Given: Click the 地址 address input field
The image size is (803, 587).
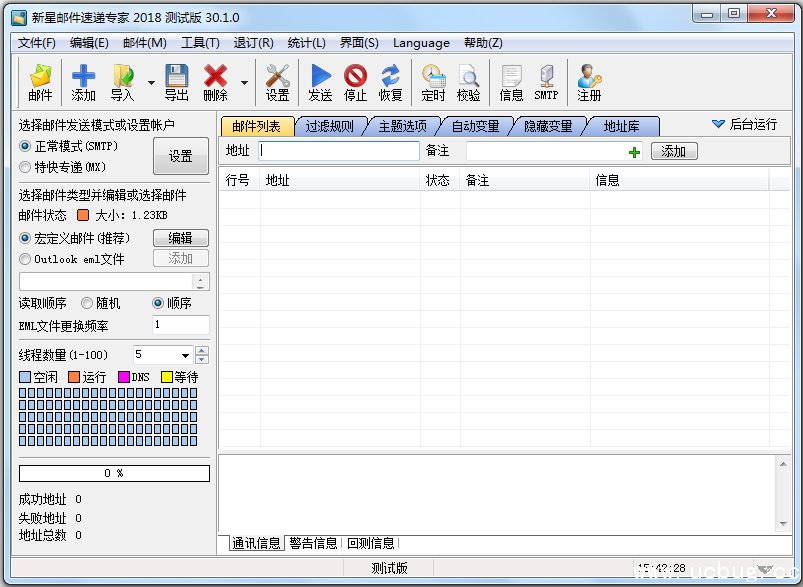Looking at the screenshot, I should tap(339, 151).
